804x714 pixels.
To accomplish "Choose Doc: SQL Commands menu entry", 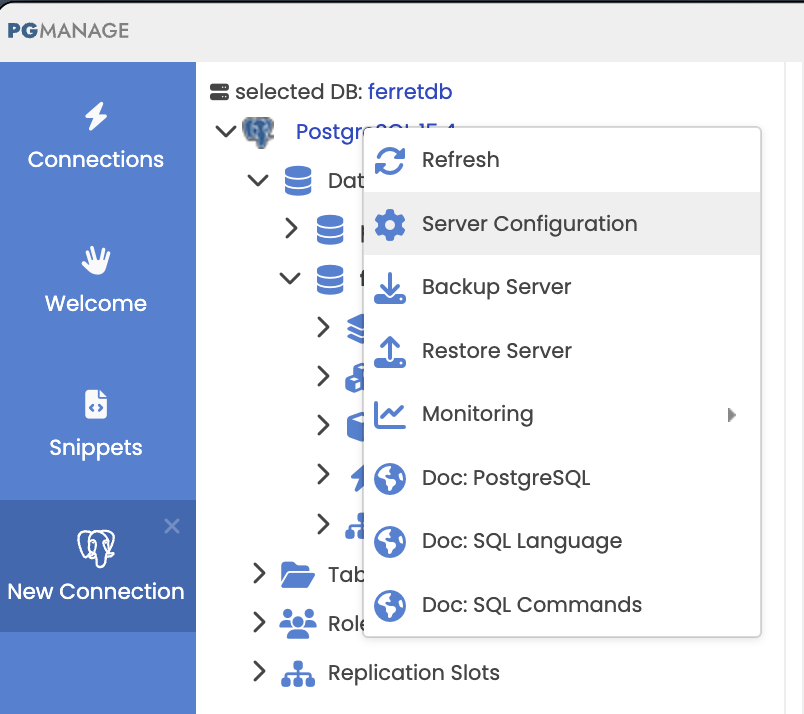I will (534, 604).
